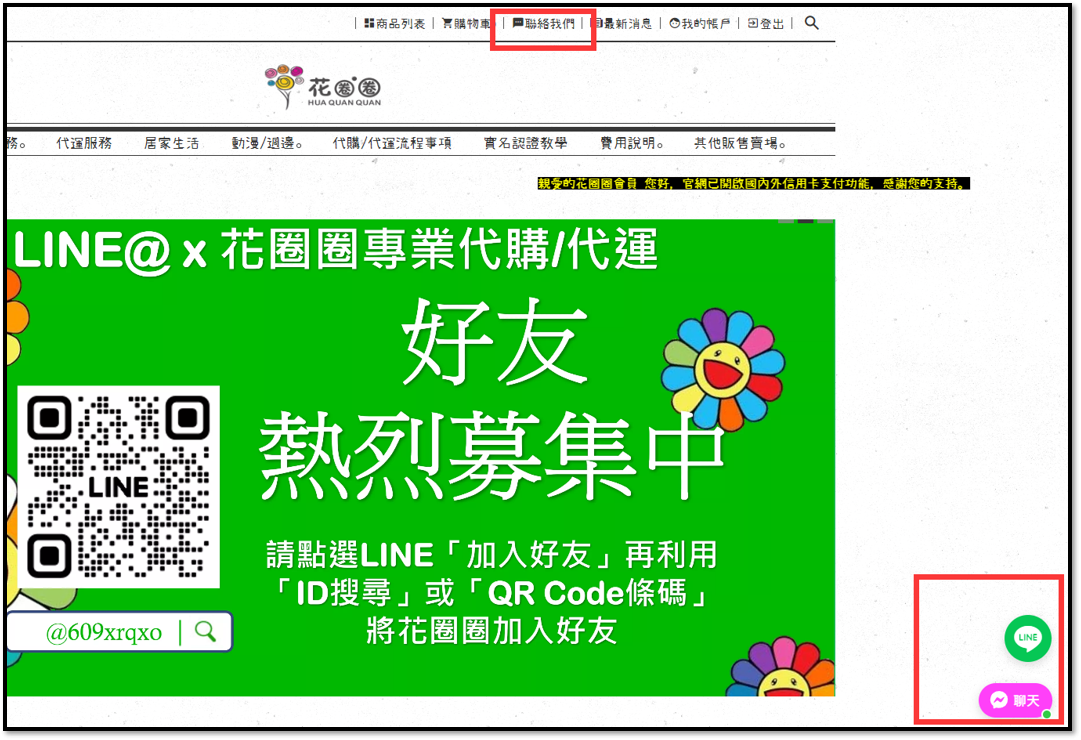Start Messenger chat via the 聊天 button
1081x740 pixels.
[x=1016, y=701]
